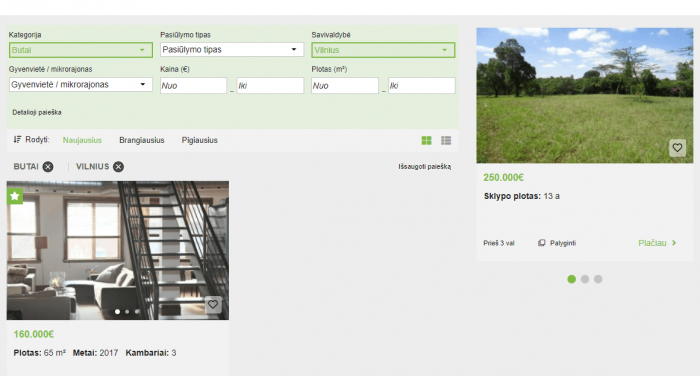
Task: Click the sort icon next to Rodyti
Action: pos(17,140)
